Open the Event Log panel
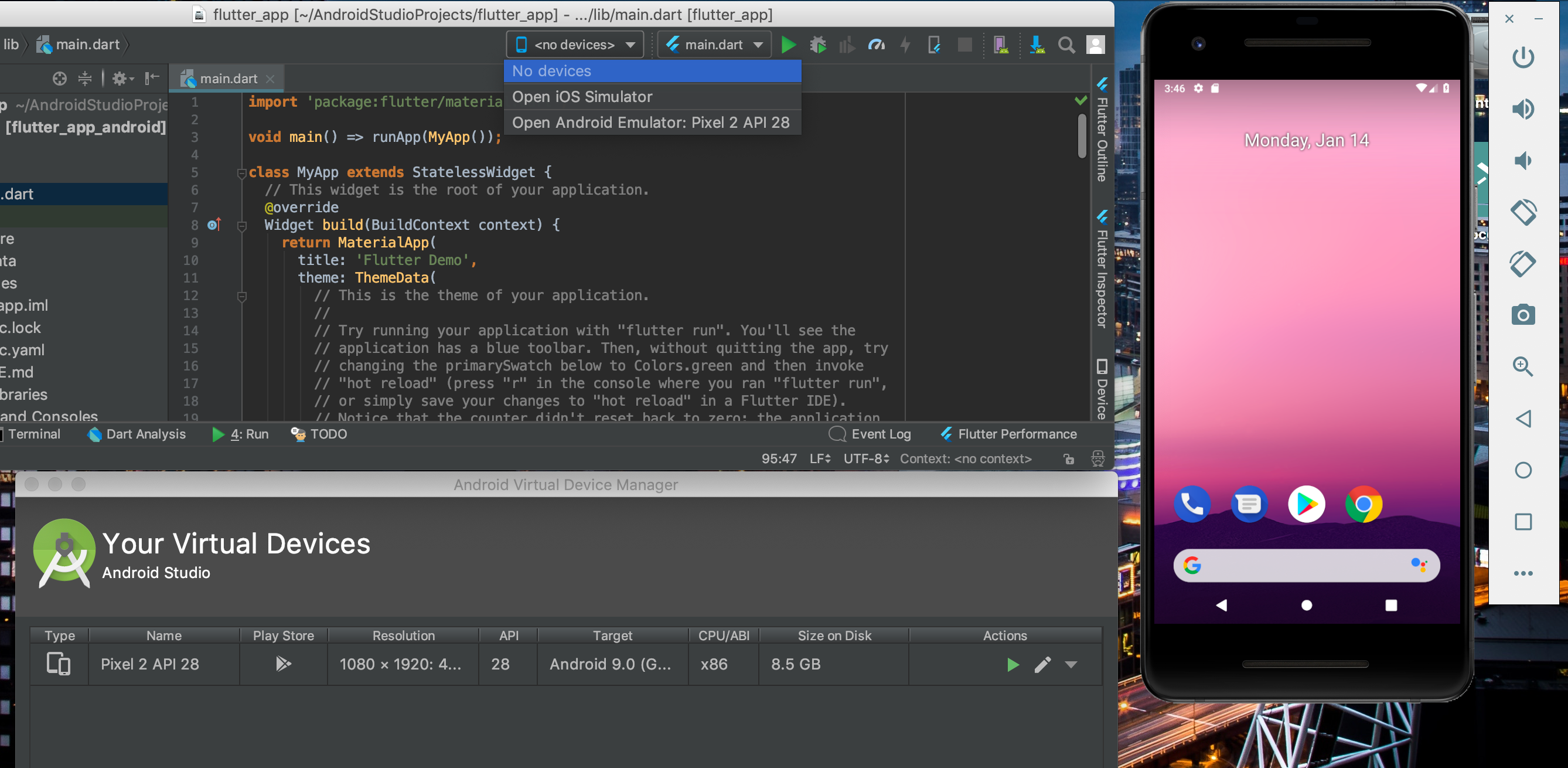 click(x=871, y=434)
